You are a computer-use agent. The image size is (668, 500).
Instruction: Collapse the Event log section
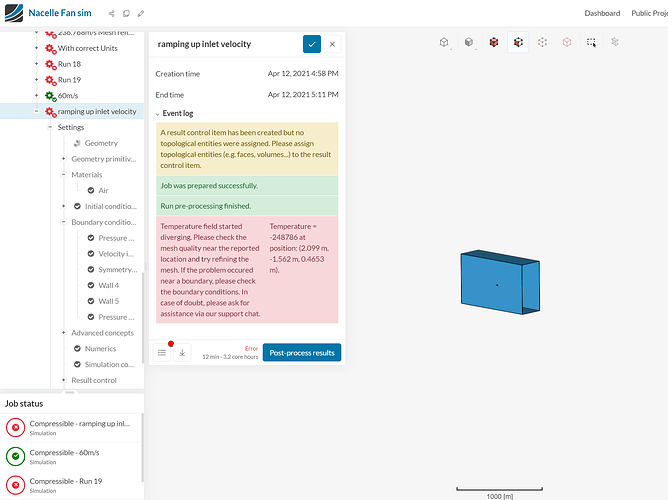(158, 114)
